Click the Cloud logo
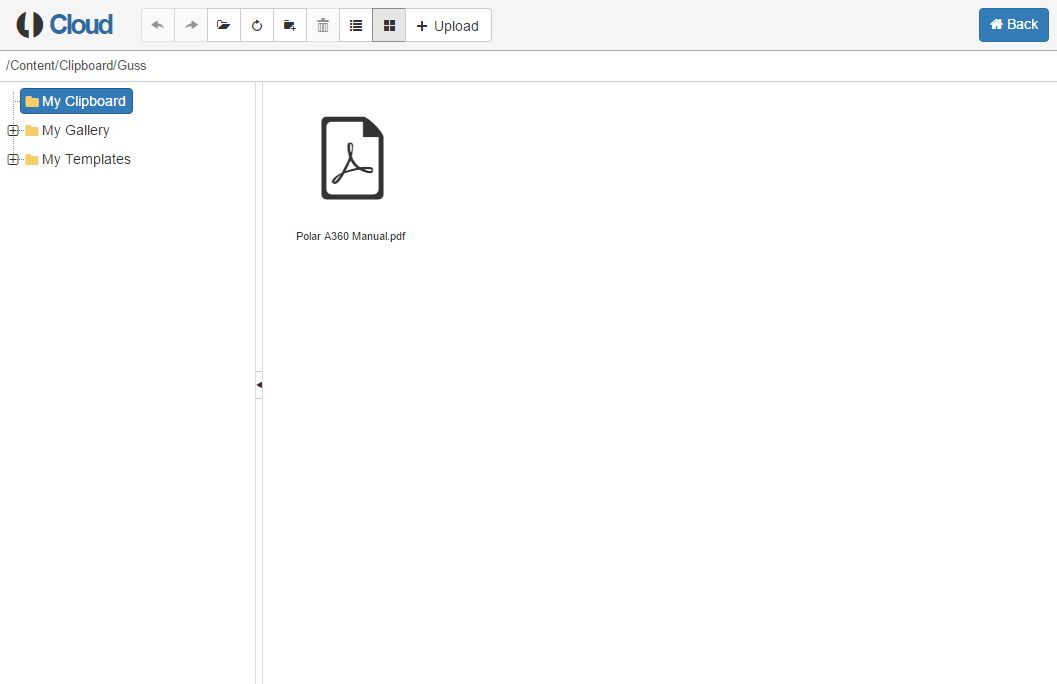 tap(65, 25)
